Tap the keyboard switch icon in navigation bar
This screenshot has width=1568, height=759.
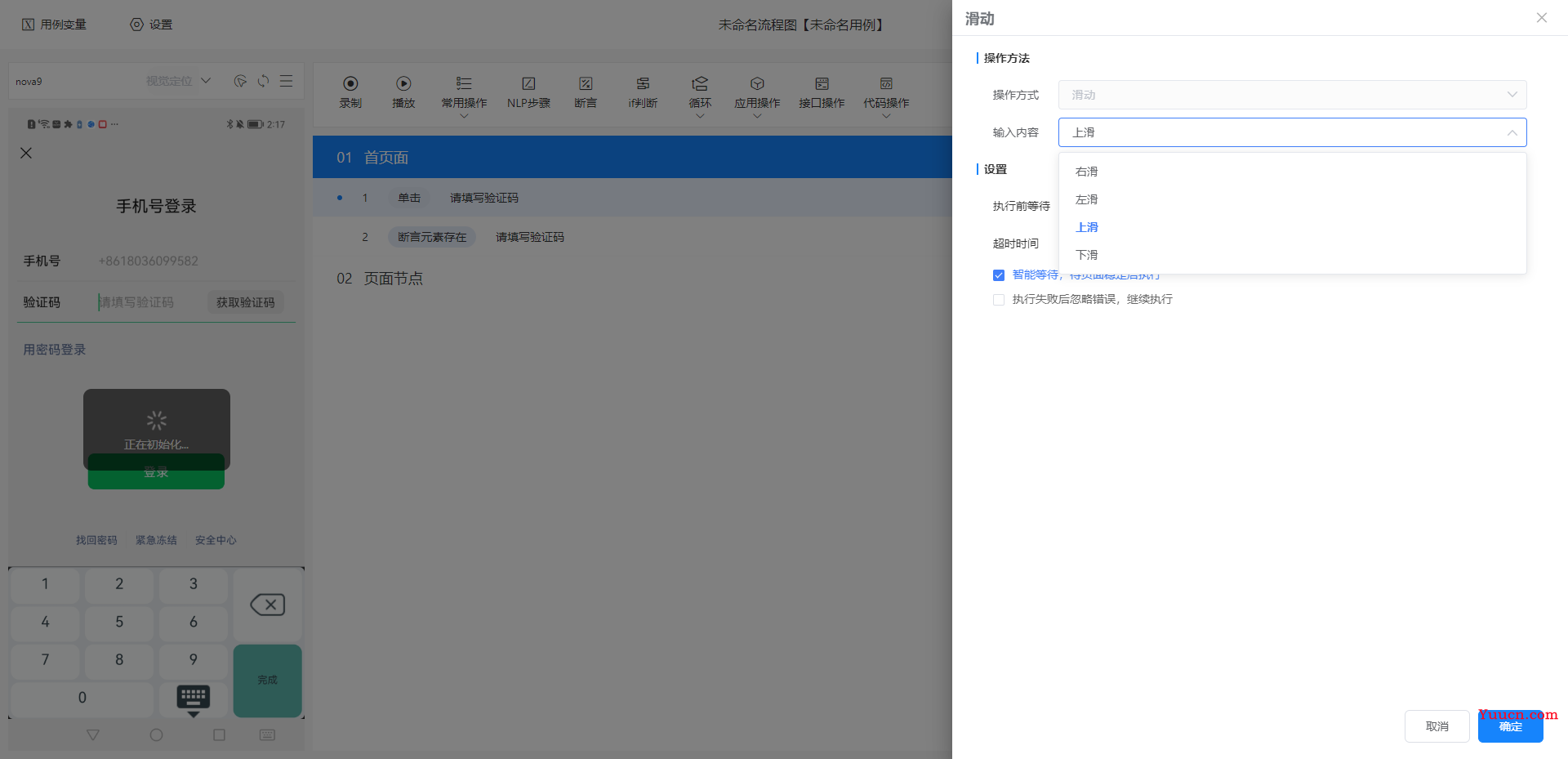point(267,734)
